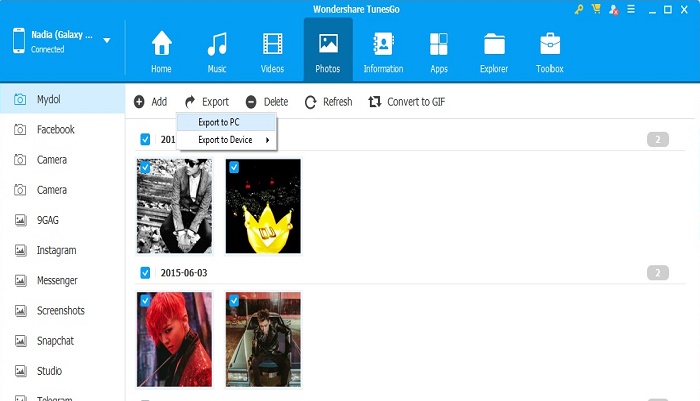Deselect the yellow crown photo checkbox
Image resolution: width=700 pixels, height=401 pixels.
(x=233, y=168)
